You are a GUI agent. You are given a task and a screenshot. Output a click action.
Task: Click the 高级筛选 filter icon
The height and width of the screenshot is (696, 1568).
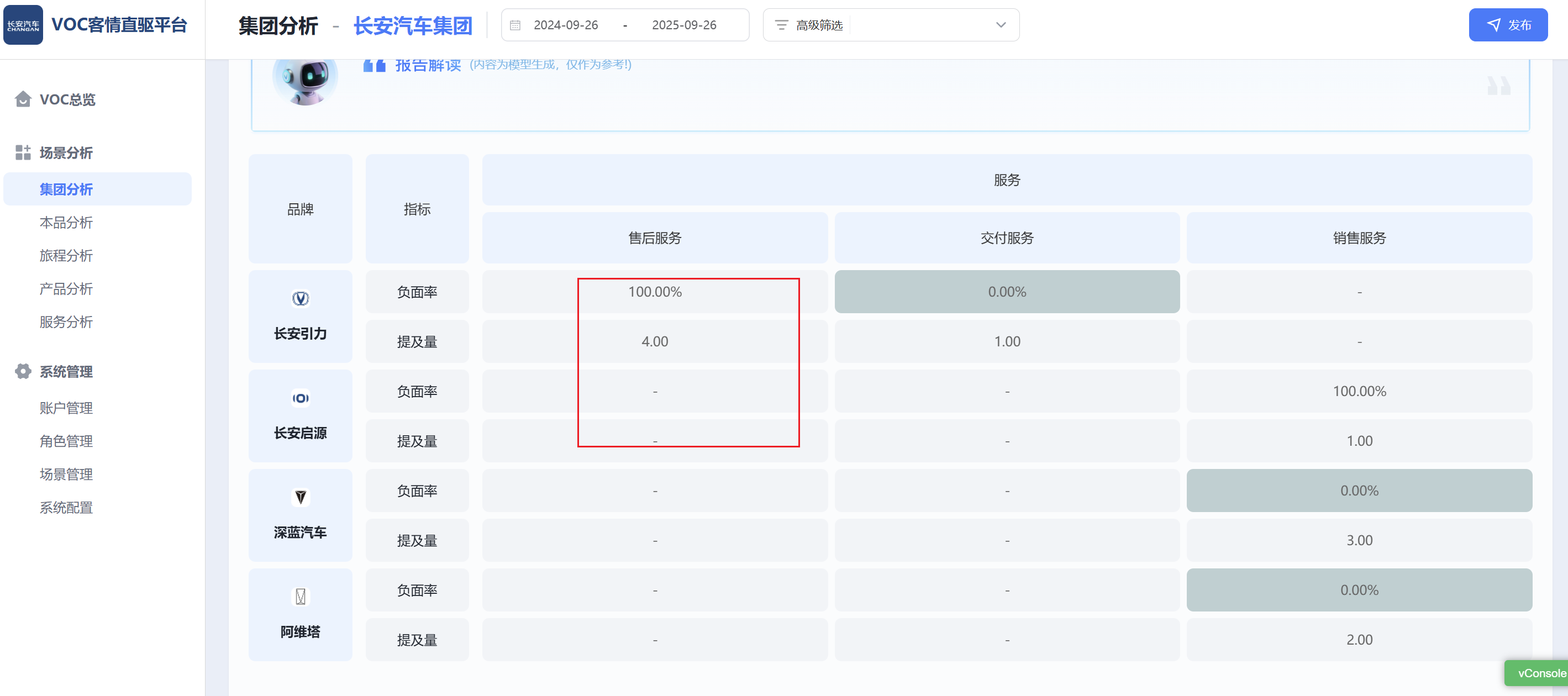point(781,25)
